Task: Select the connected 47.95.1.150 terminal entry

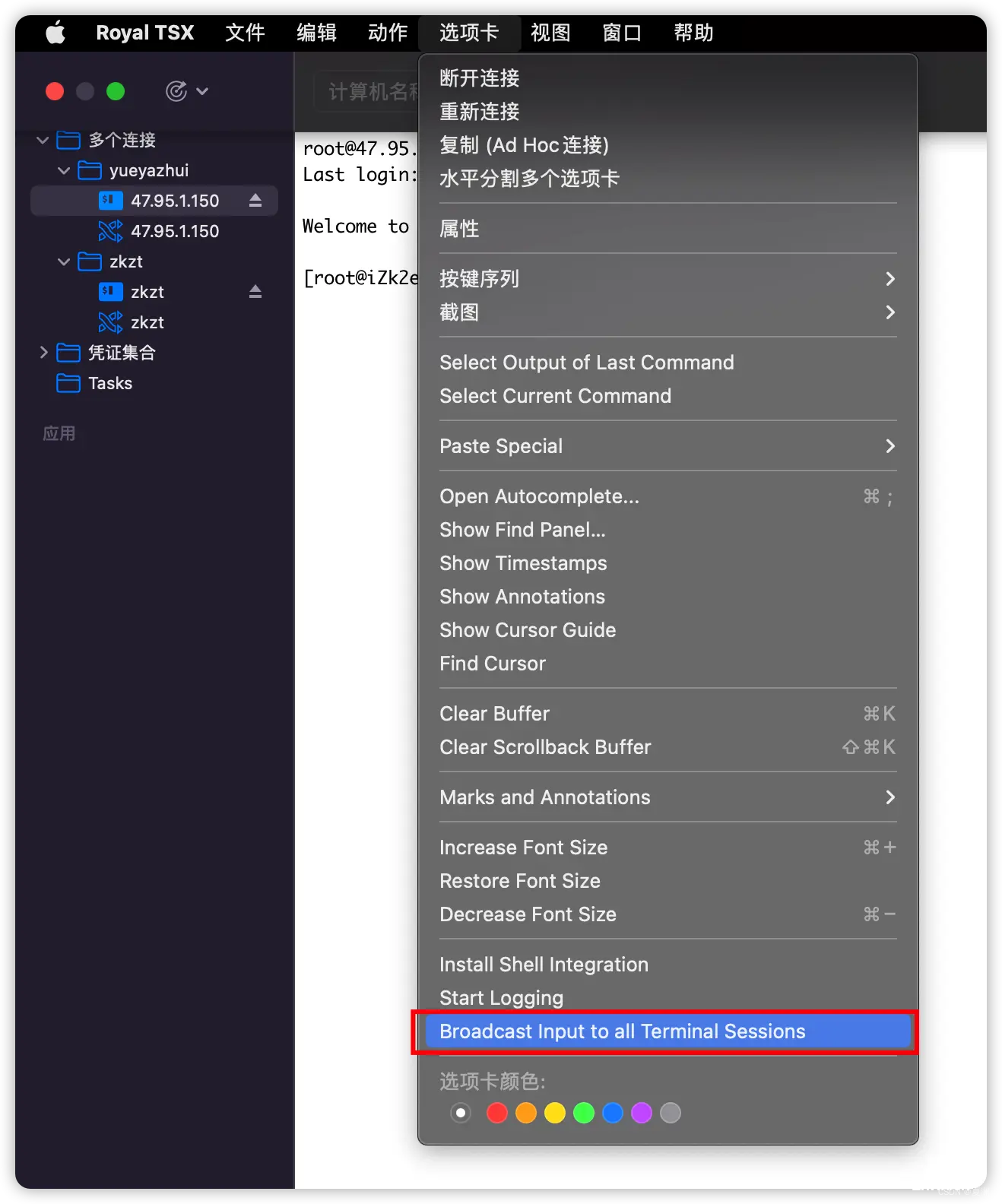Action: [x=154, y=201]
